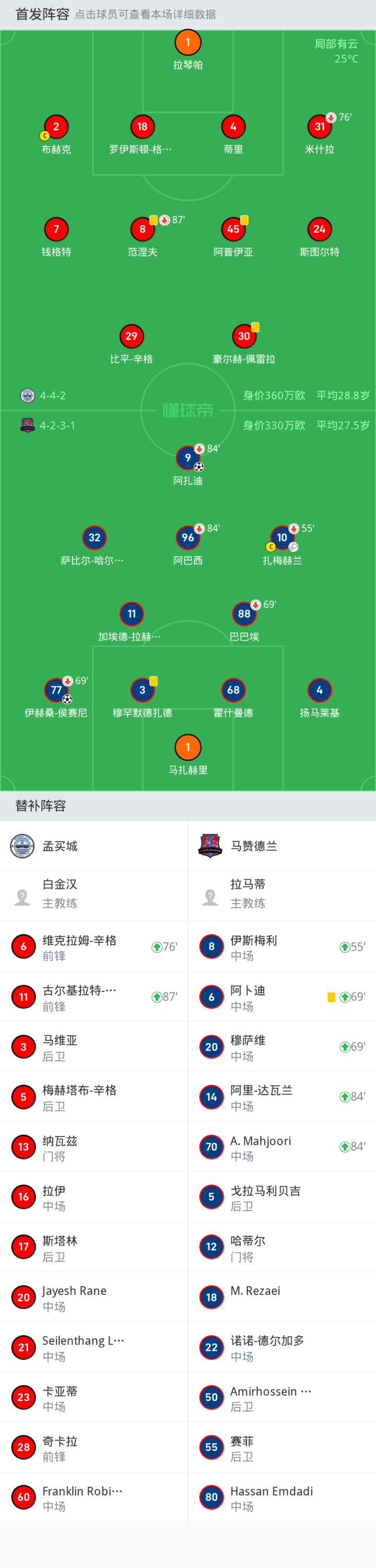Click goal icon under 伊赫桑-侯赛尼's badge
The width and height of the screenshot is (376, 1568).
tap(67, 699)
